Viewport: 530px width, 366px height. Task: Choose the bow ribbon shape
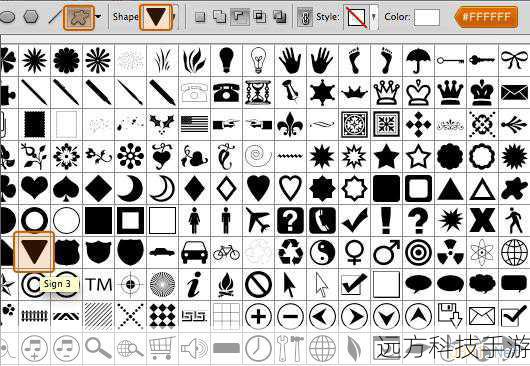tap(514, 59)
